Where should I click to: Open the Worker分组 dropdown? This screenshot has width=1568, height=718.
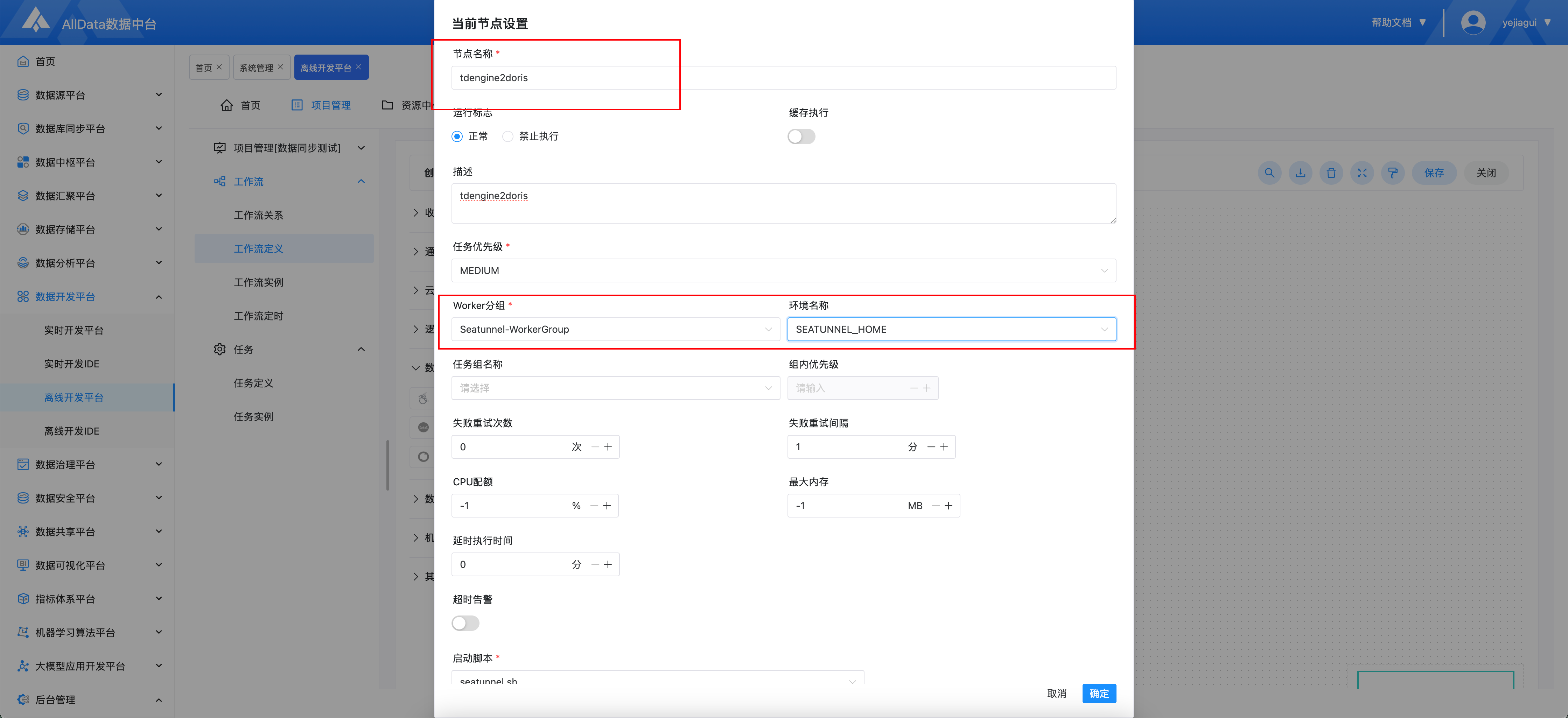[615, 329]
